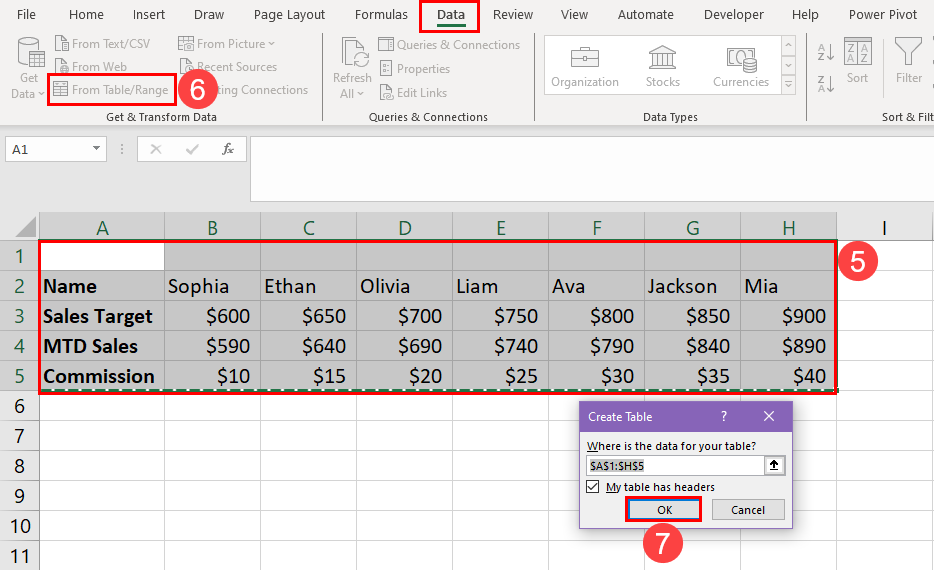934x570 pixels.
Task: Select row 3 header
Action: tap(19, 316)
